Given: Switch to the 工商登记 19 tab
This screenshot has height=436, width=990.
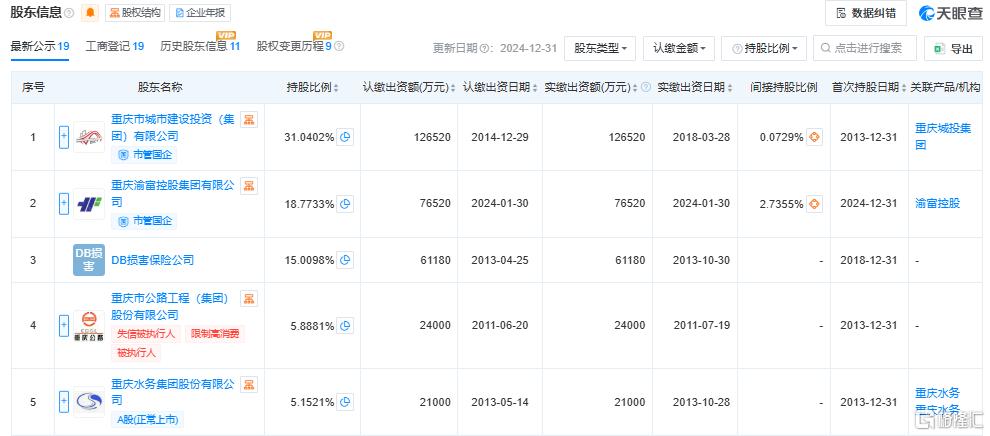Looking at the screenshot, I should pyautogui.click(x=115, y=46).
